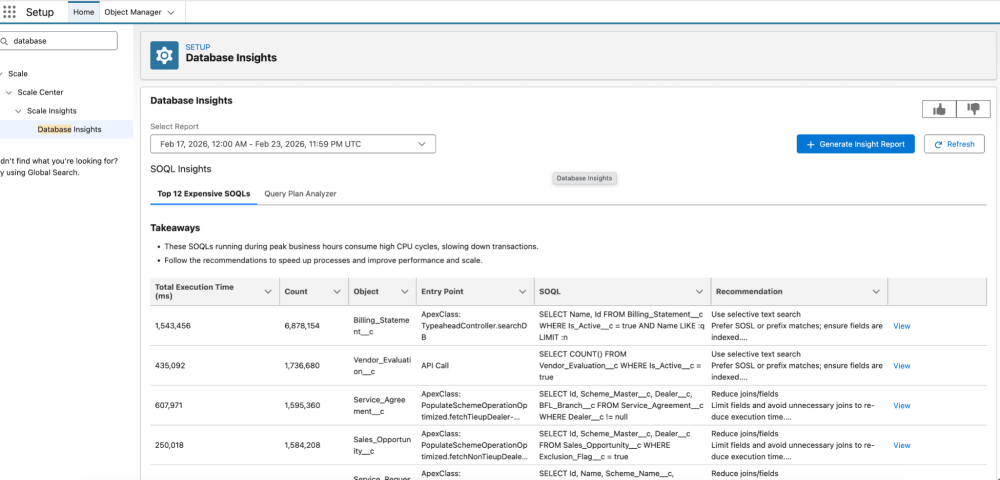Go to the Home tab
The image size is (1000, 480).
click(84, 12)
